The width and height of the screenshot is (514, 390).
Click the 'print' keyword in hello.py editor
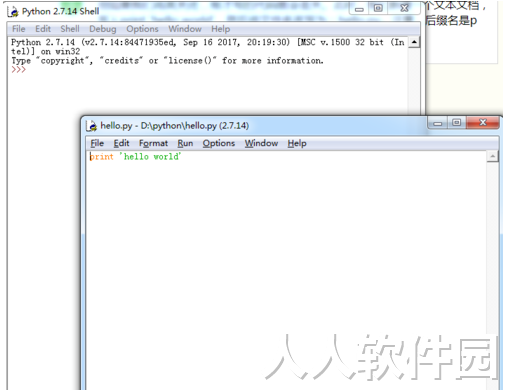[x=102, y=157]
